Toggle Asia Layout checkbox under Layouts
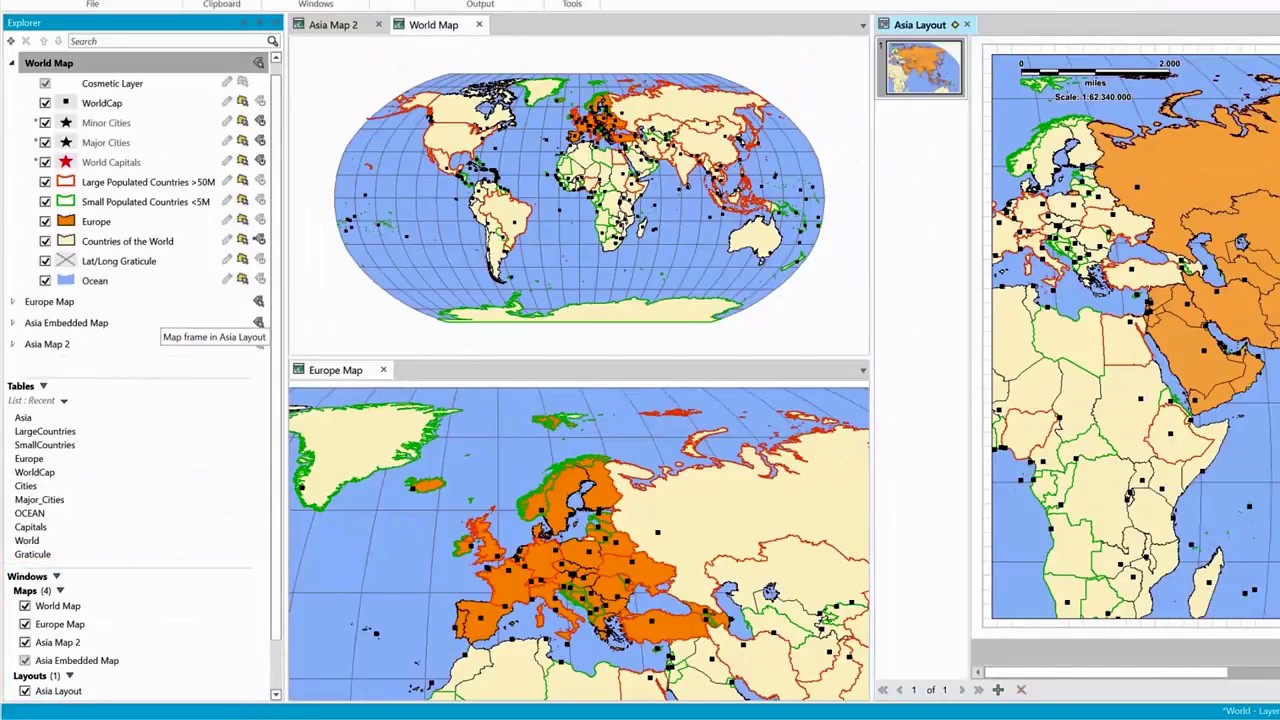This screenshot has width=1280, height=720. point(25,691)
